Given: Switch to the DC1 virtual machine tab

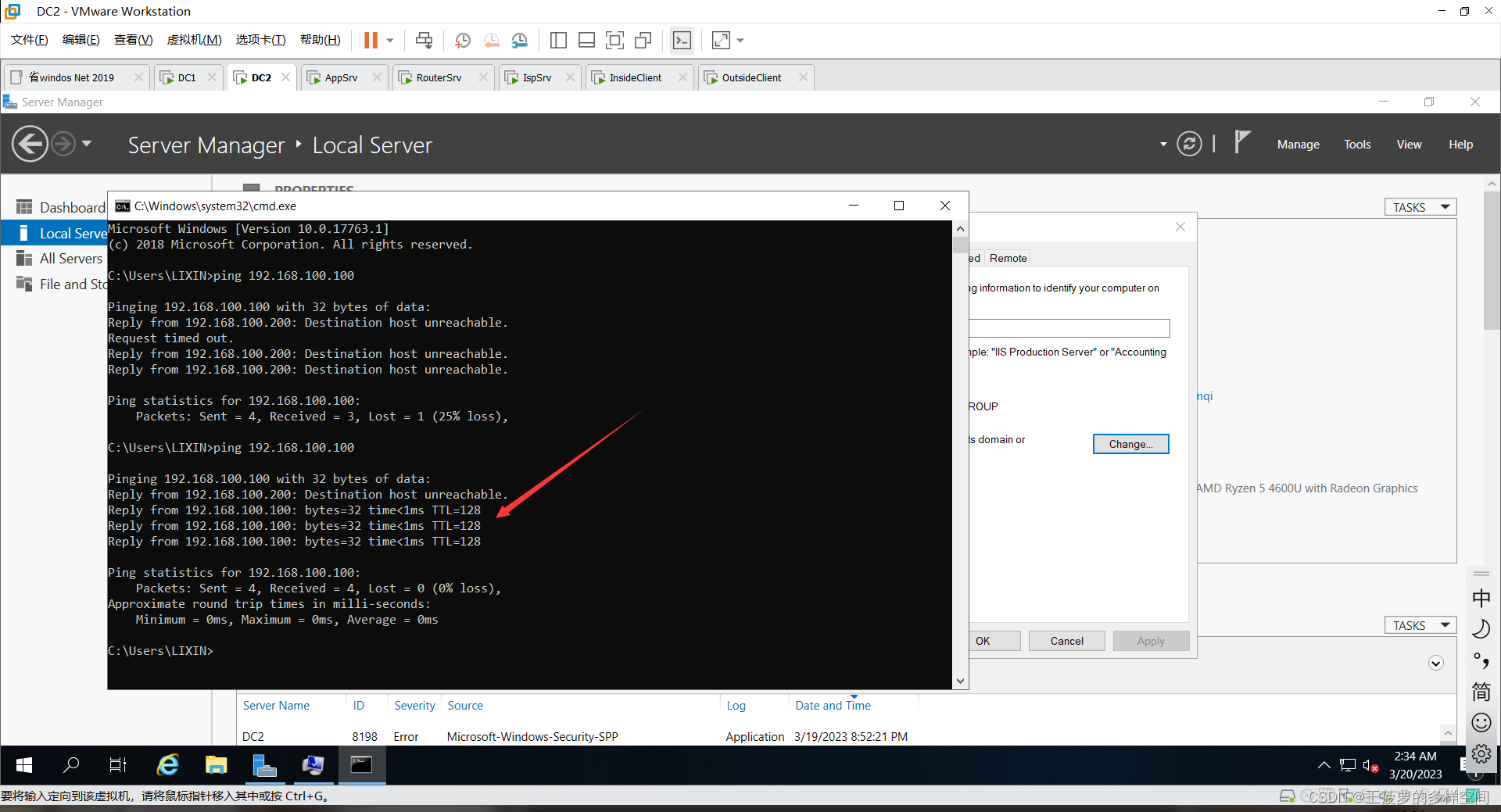Looking at the screenshot, I should tap(187, 77).
